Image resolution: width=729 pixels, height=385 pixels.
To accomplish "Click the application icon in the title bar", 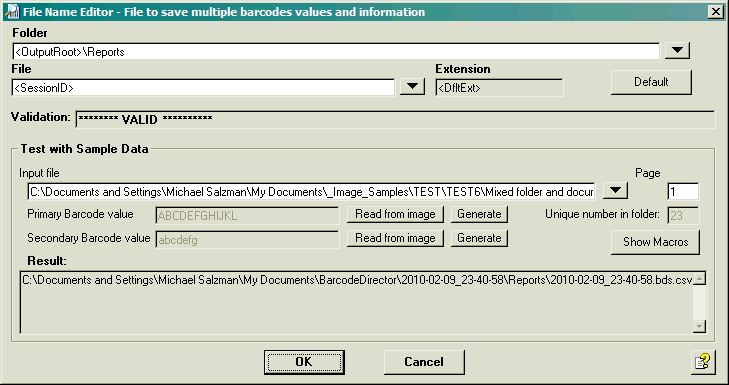I will pyautogui.click(x=12, y=12).
